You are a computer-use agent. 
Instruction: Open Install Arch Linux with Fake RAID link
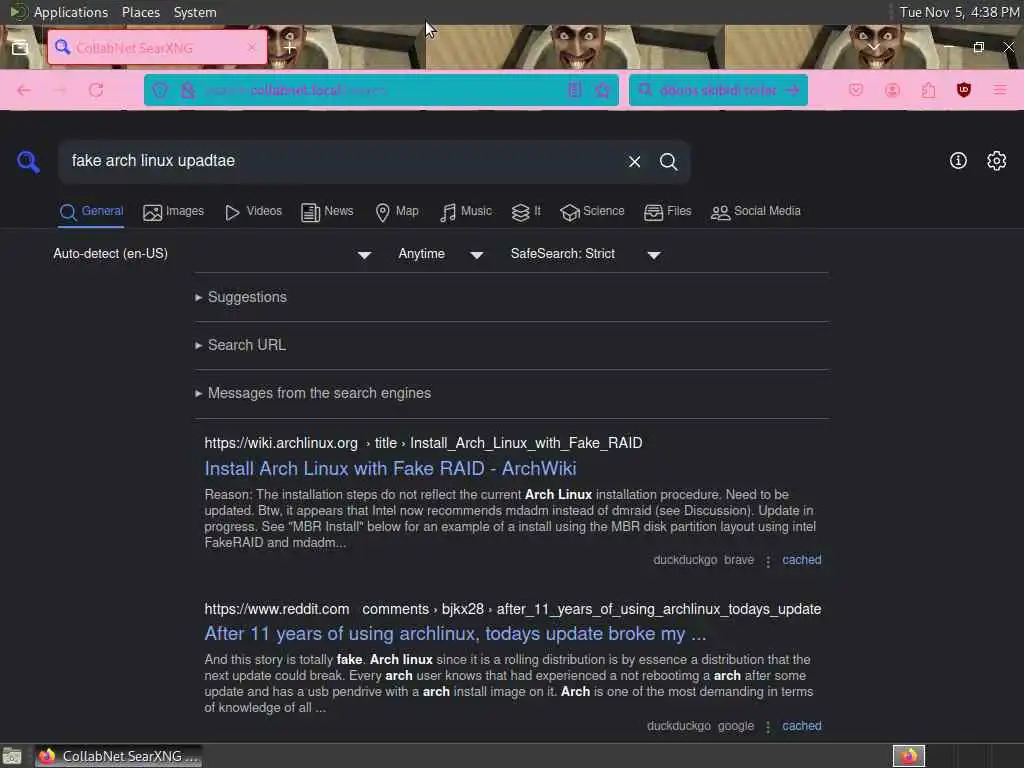(391, 468)
